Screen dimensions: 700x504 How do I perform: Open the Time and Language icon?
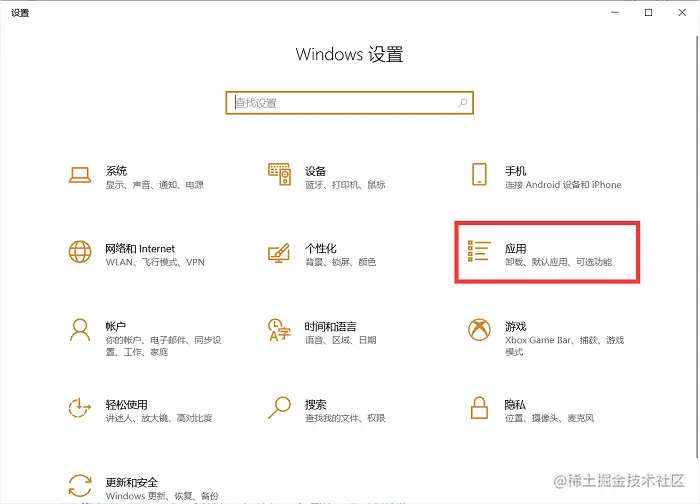click(279, 330)
